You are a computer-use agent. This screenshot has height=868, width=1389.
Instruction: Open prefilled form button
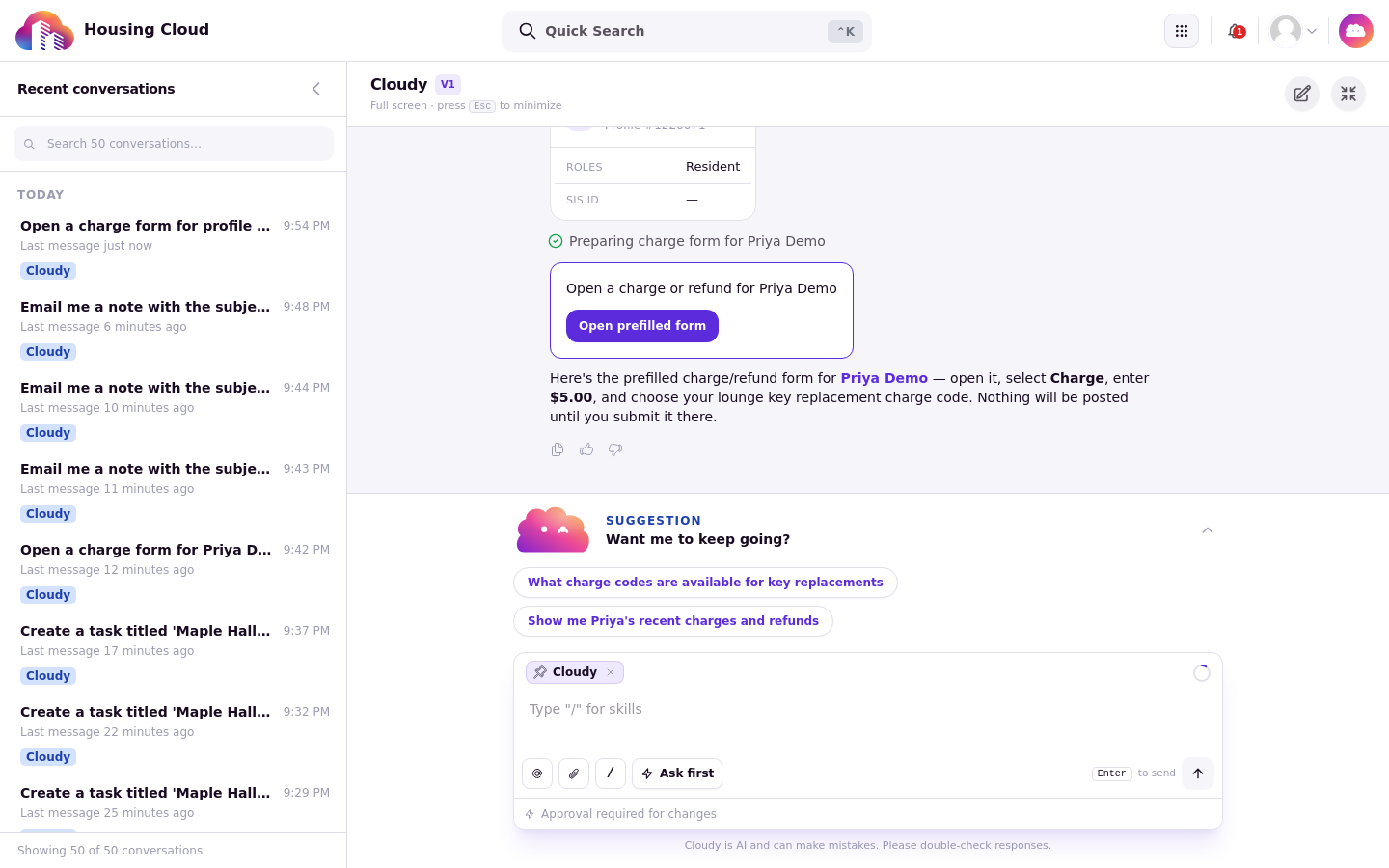click(642, 326)
